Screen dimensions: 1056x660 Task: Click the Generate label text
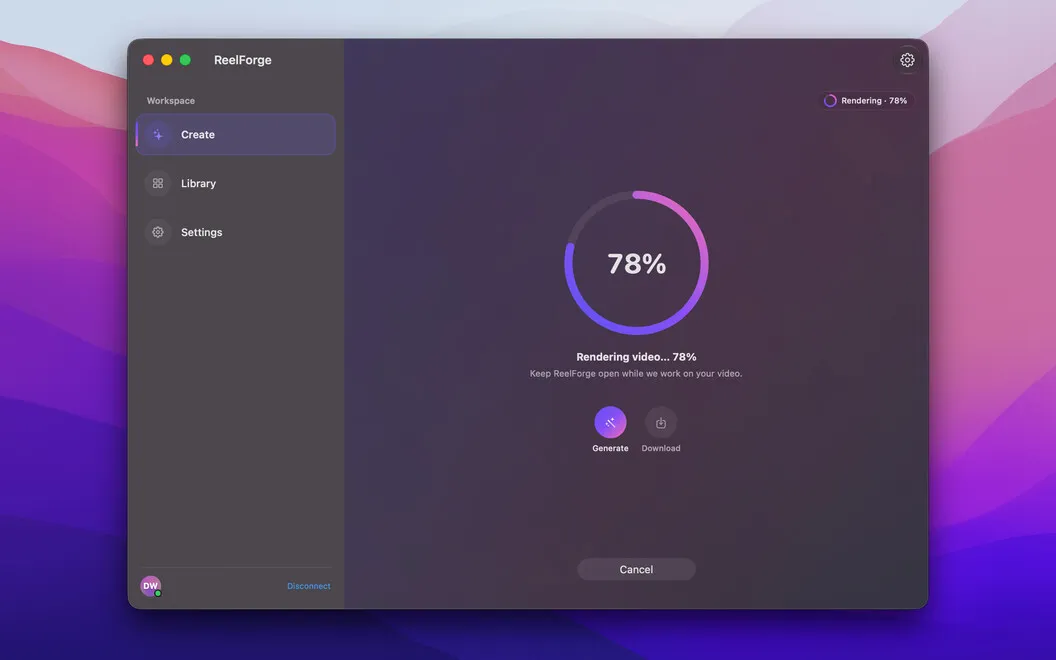610,448
